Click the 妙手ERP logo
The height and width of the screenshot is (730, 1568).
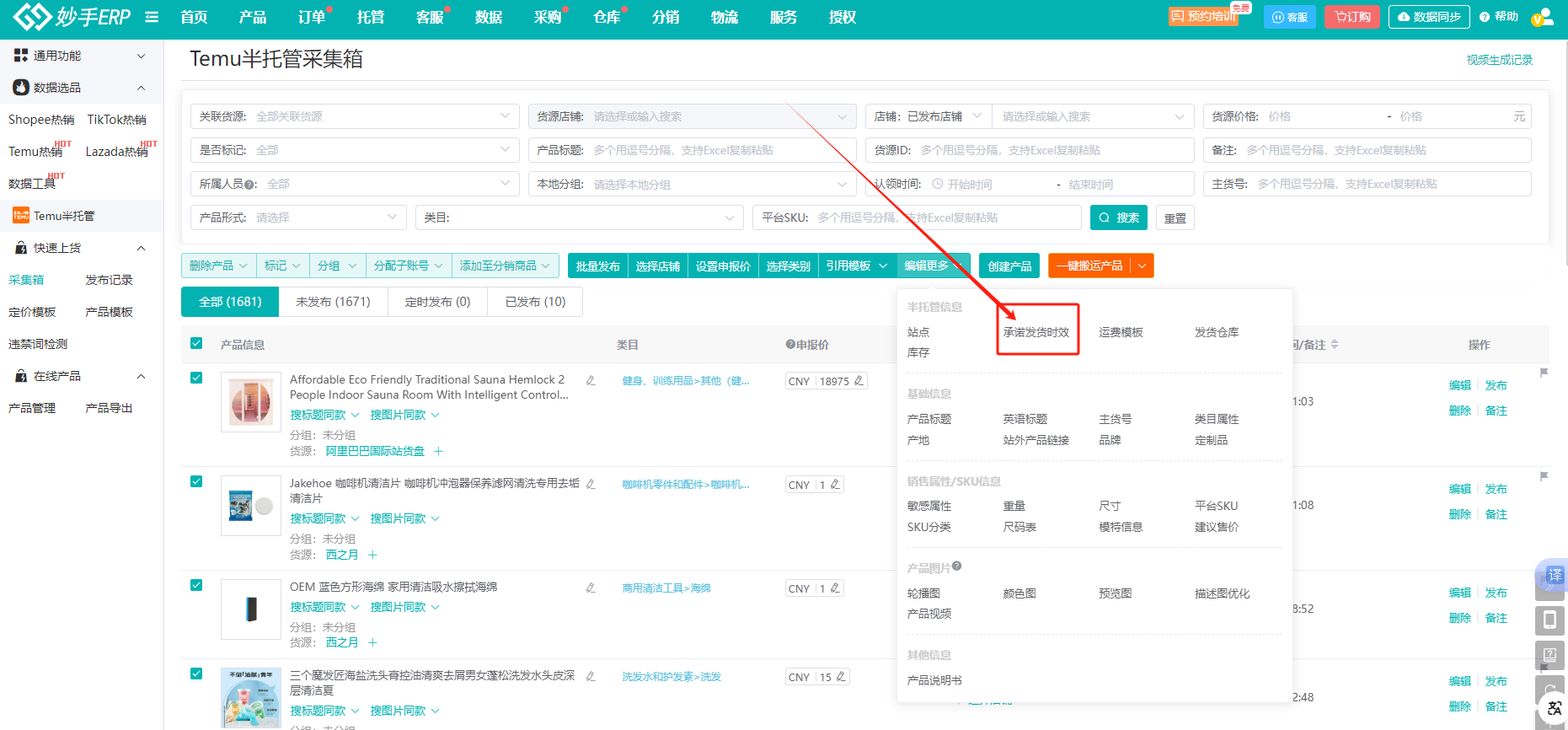click(72, 16)
